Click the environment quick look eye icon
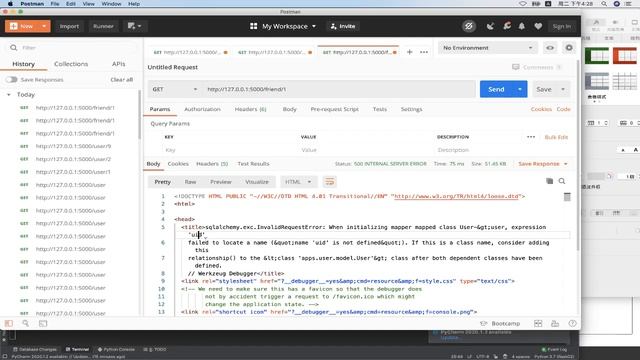This screenshot has width=640, height=360. click(x=550, y=48)
